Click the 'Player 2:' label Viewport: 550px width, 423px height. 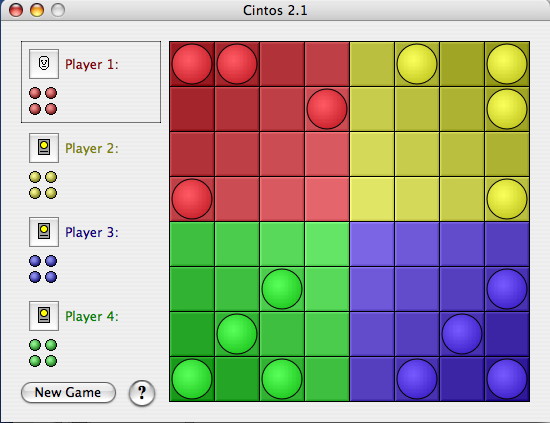pyautogui.click(x=92, y=148)
